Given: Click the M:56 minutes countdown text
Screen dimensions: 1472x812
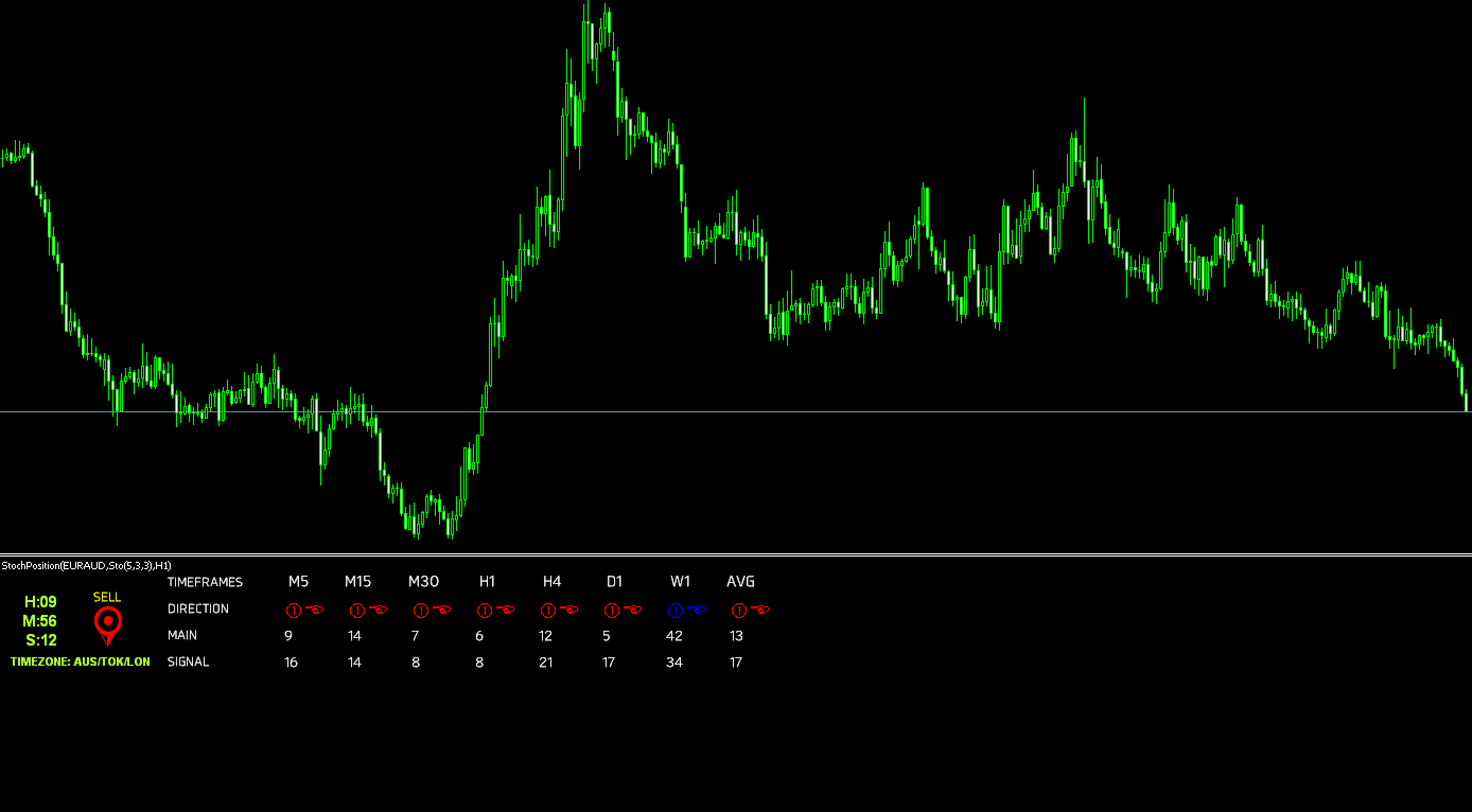Looking at the screenshot, I should (x=39, y=621).
